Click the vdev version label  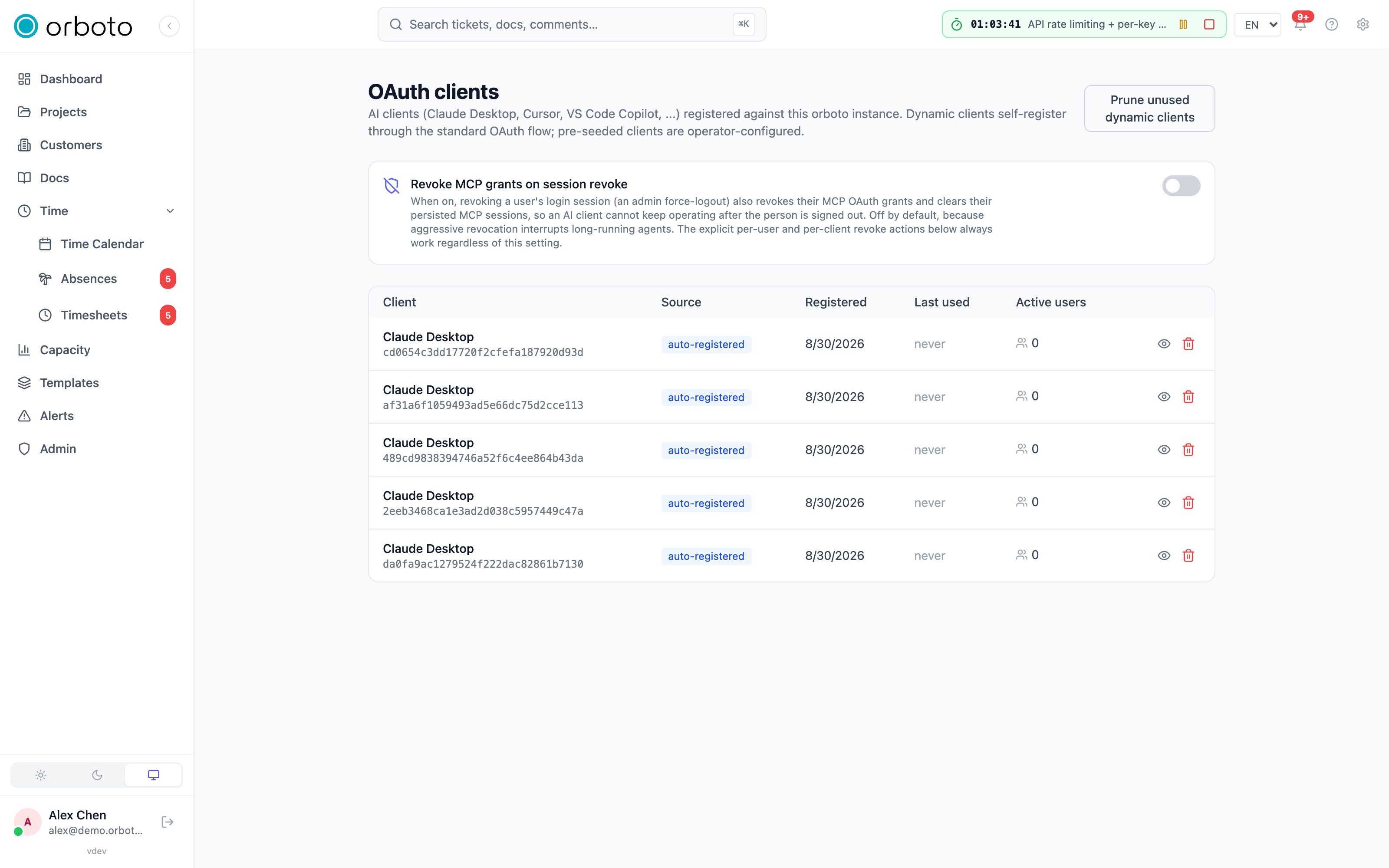pyautogui.click(x=96, y=851)
